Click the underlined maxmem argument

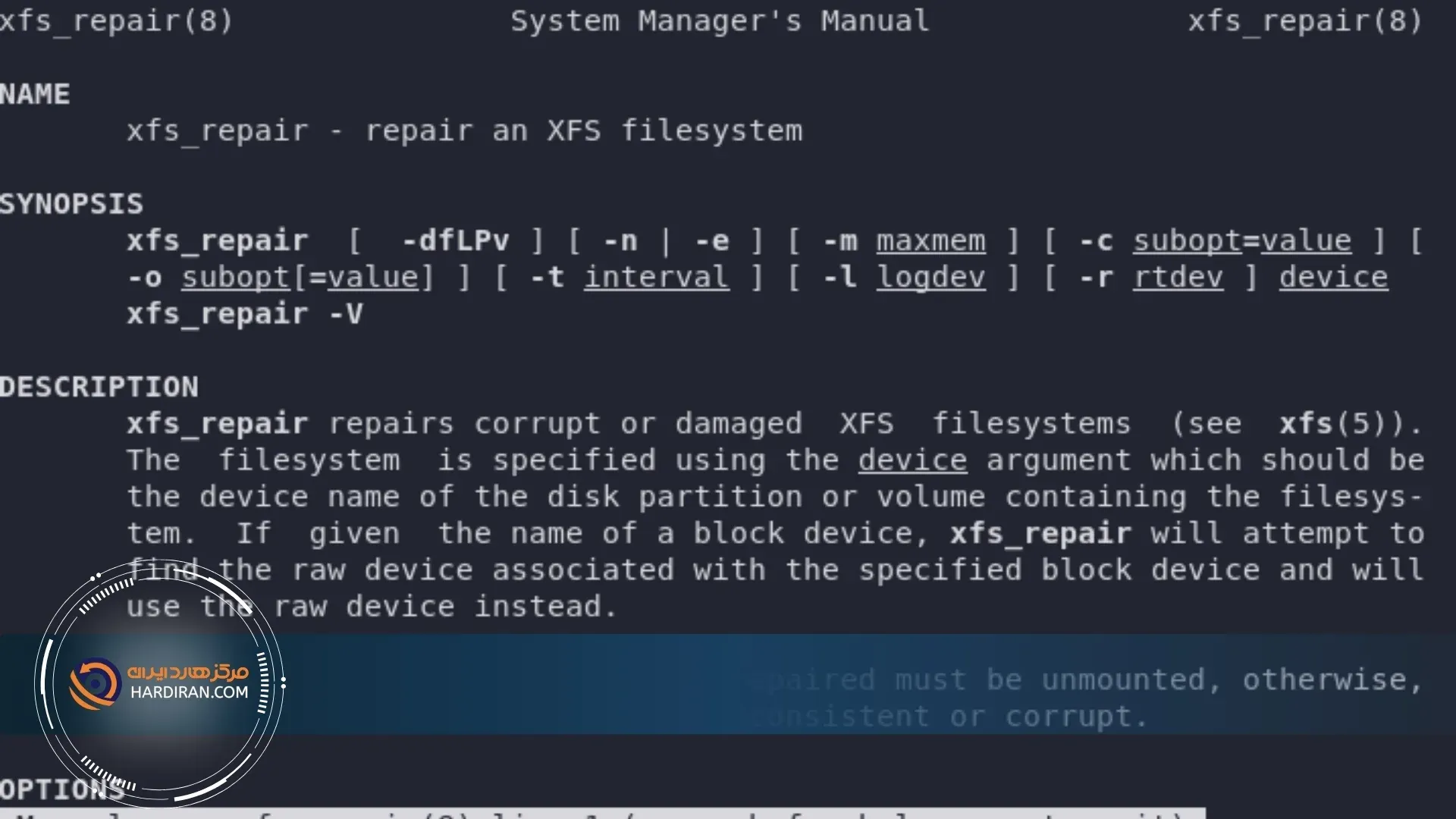[x=930, y=241]
